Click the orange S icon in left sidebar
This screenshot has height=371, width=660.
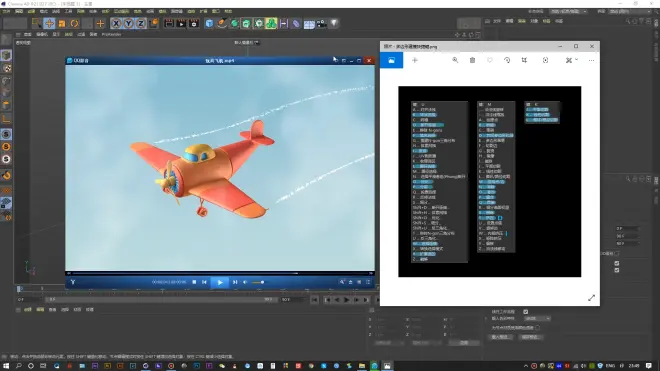click(x=6, y=147)
